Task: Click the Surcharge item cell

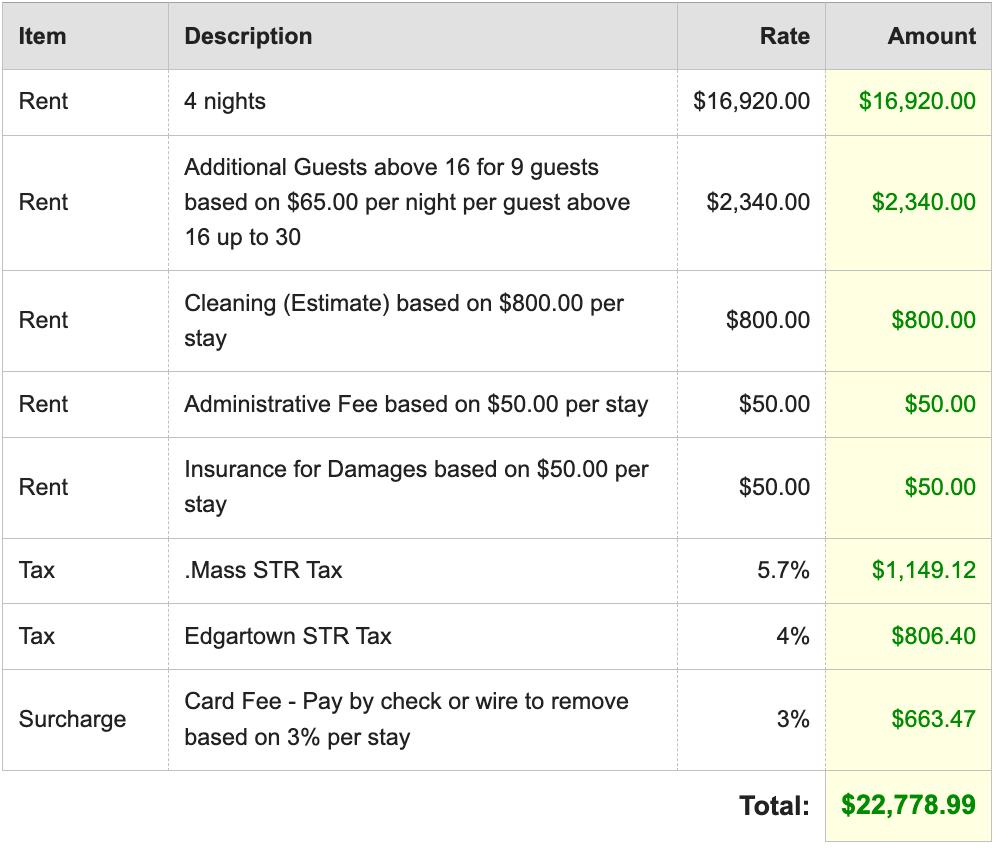Action: 72,719
